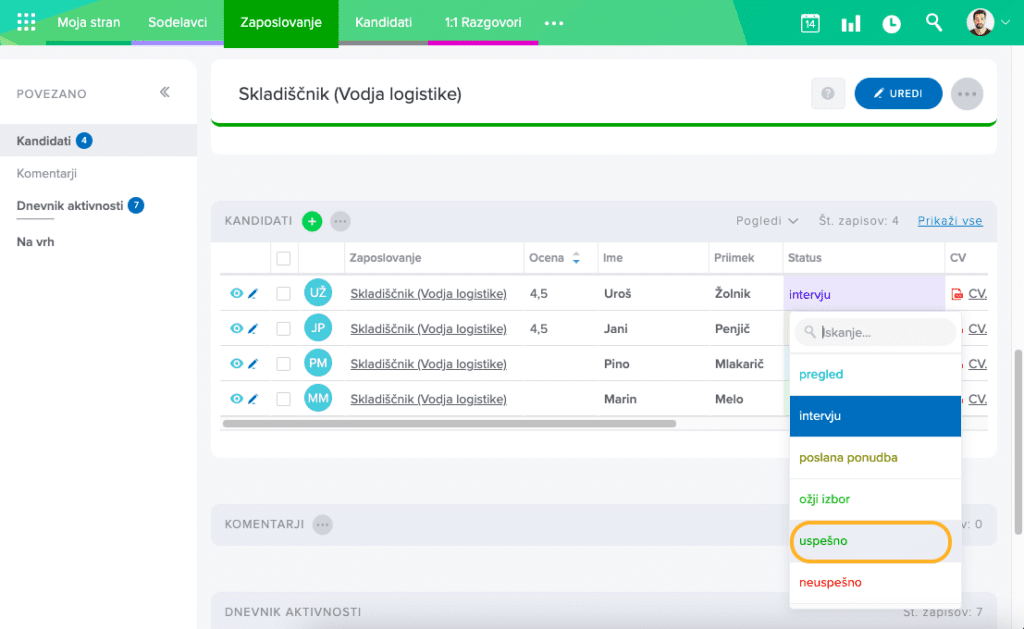Image resolution: width=1024 pixels, height=629 pixels.
Task: Check the checkbox for Marin Melo row
Action: (284, 399)
